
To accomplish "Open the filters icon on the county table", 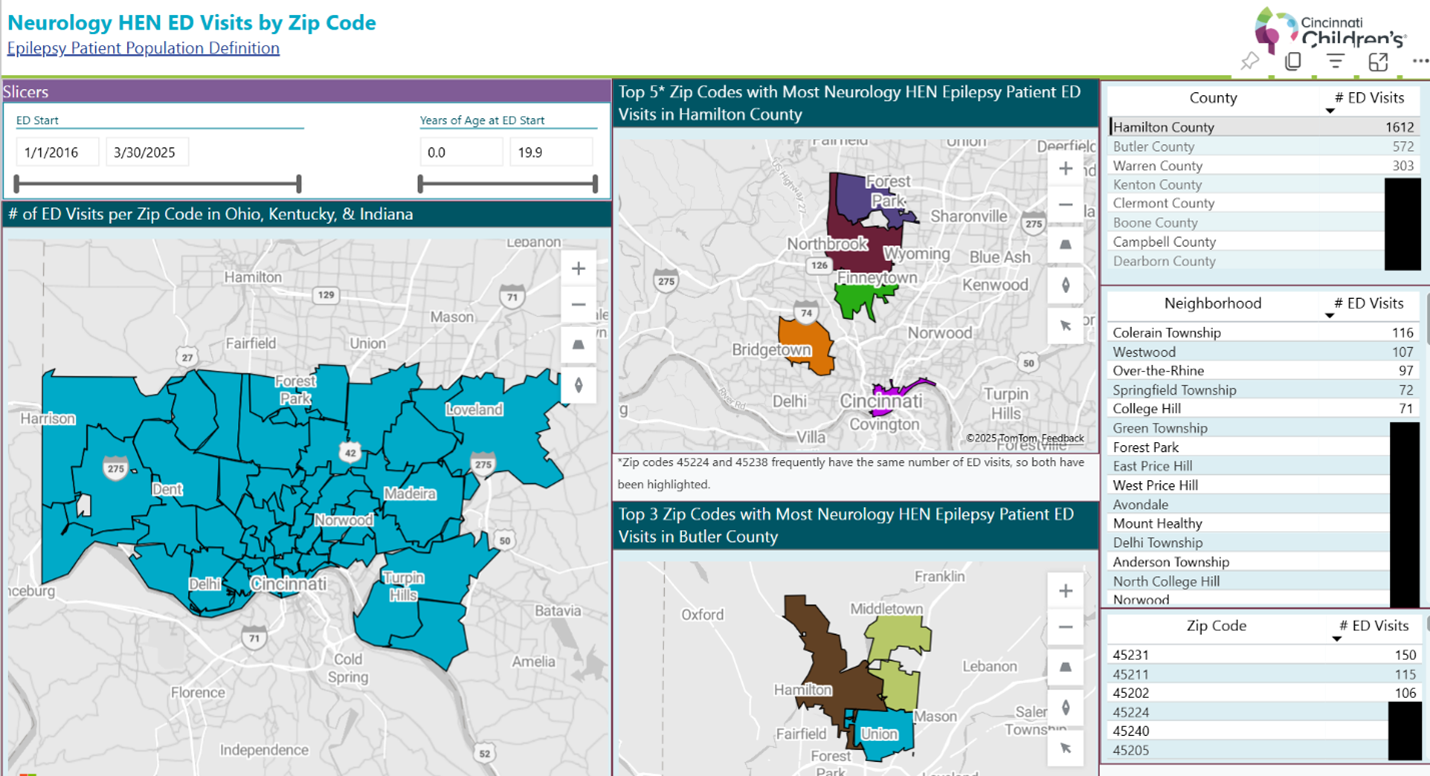I will 1335,61.
